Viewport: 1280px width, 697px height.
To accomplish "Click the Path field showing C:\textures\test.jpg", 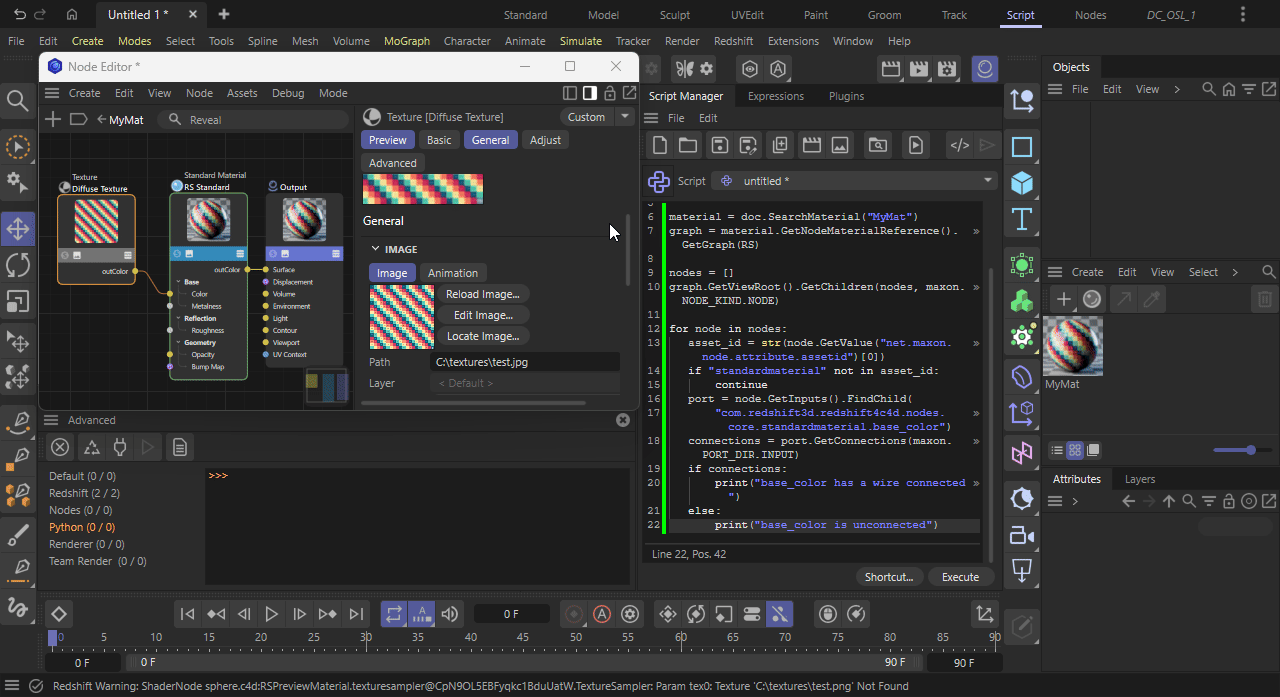I will [x=525, y=362].
